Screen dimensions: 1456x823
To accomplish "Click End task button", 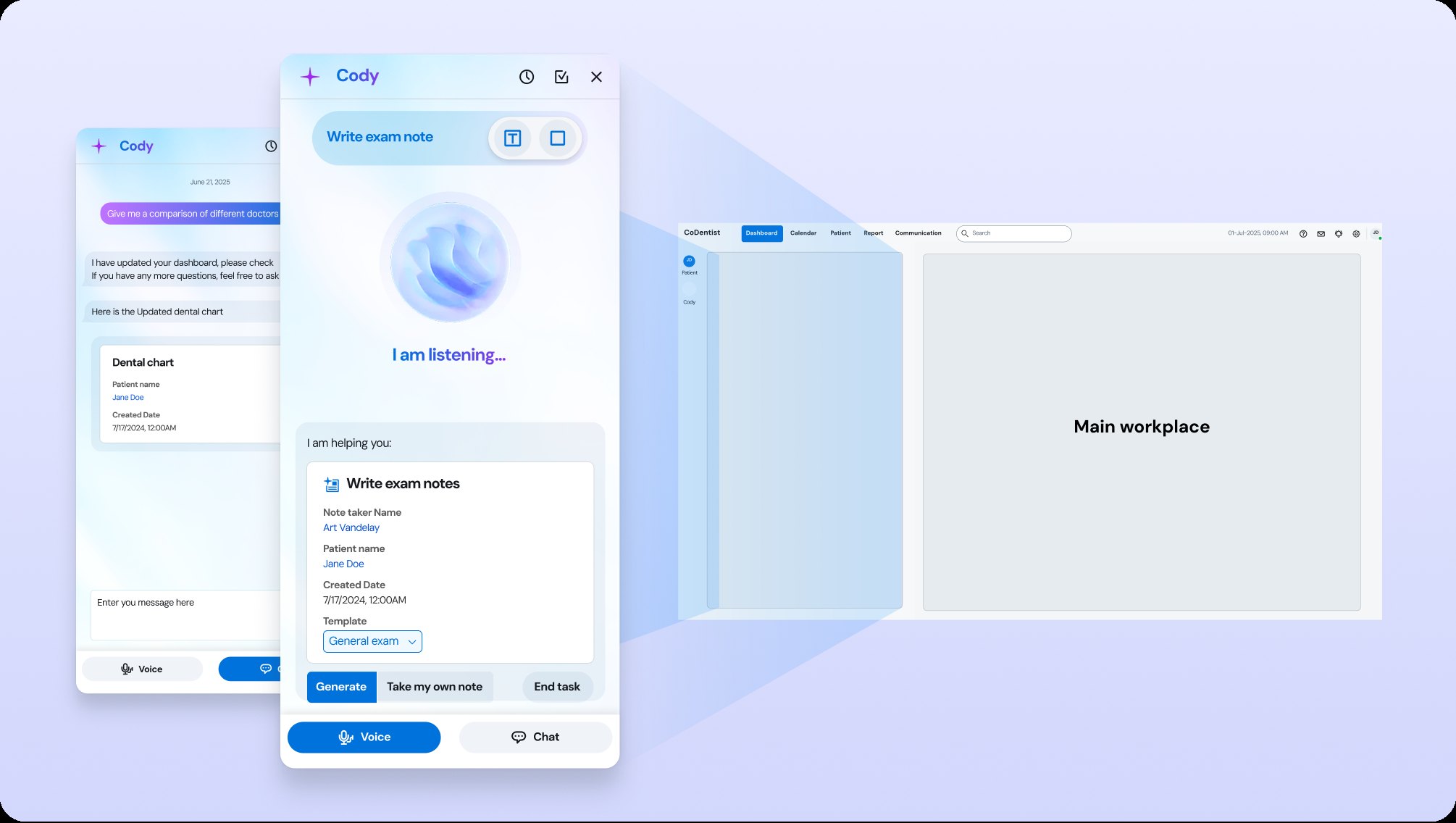I will point(557,687).
